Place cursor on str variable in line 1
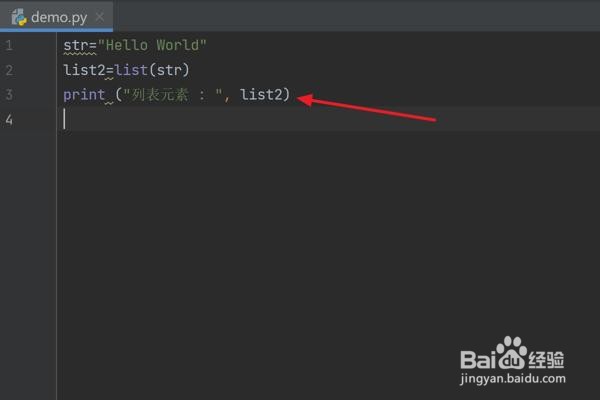Viewport: 600px width, 400px height. point(76,45)
